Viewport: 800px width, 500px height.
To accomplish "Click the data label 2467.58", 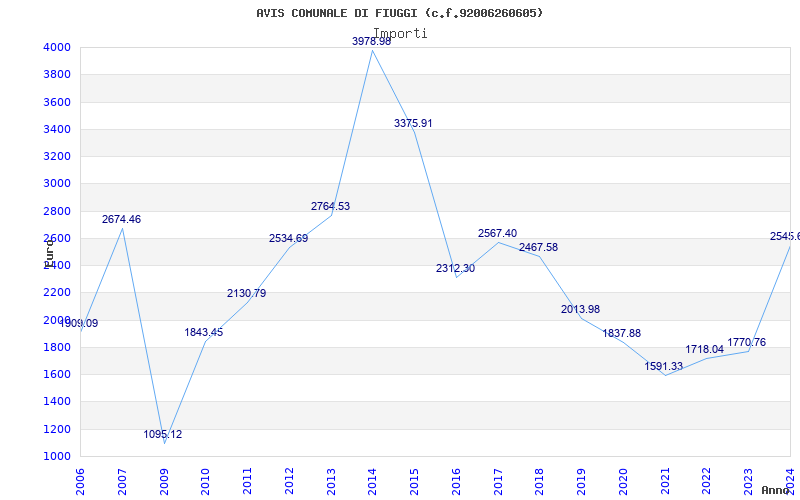I will tap(538, 247).
